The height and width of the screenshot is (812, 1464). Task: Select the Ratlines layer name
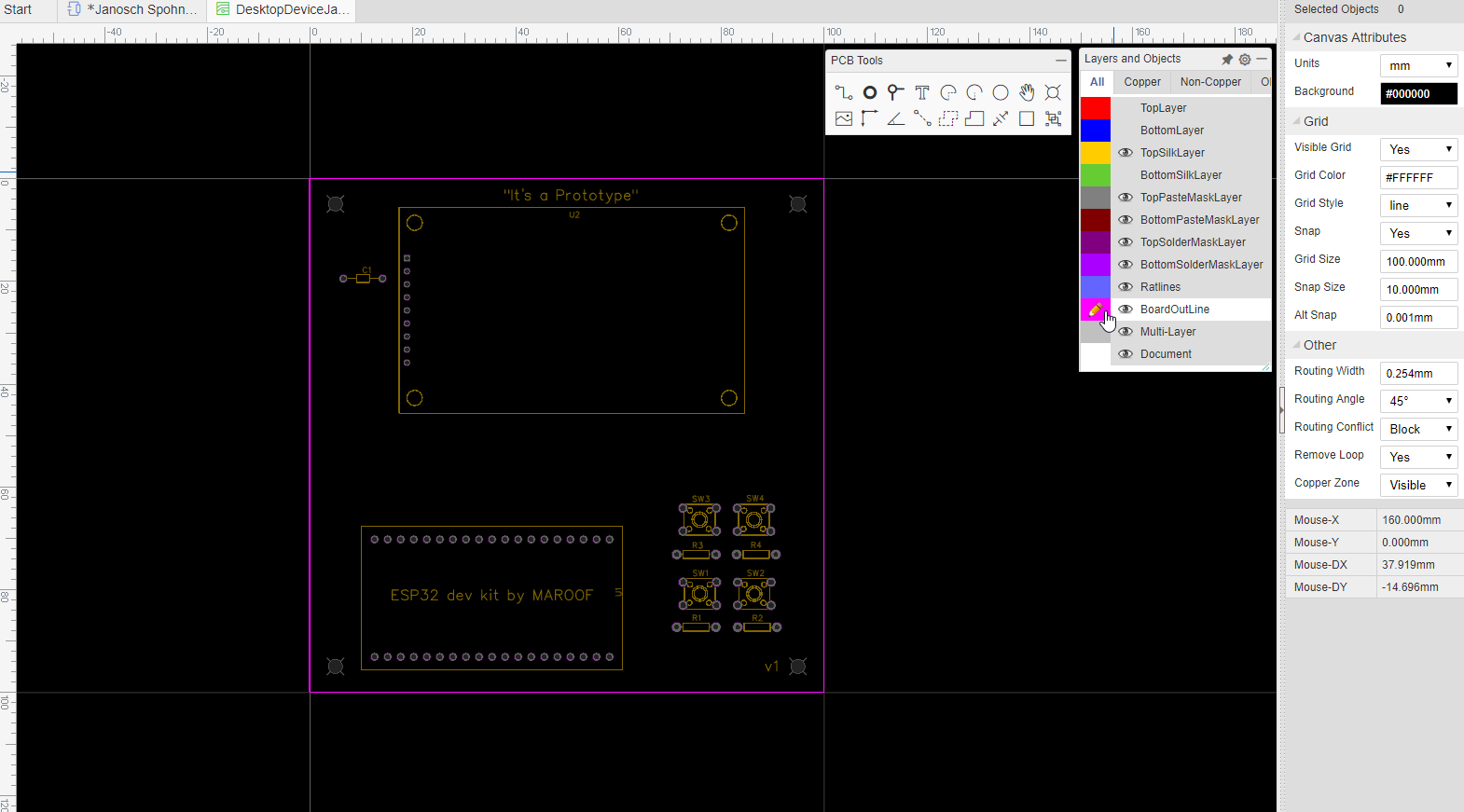[x=1160, y=287]
